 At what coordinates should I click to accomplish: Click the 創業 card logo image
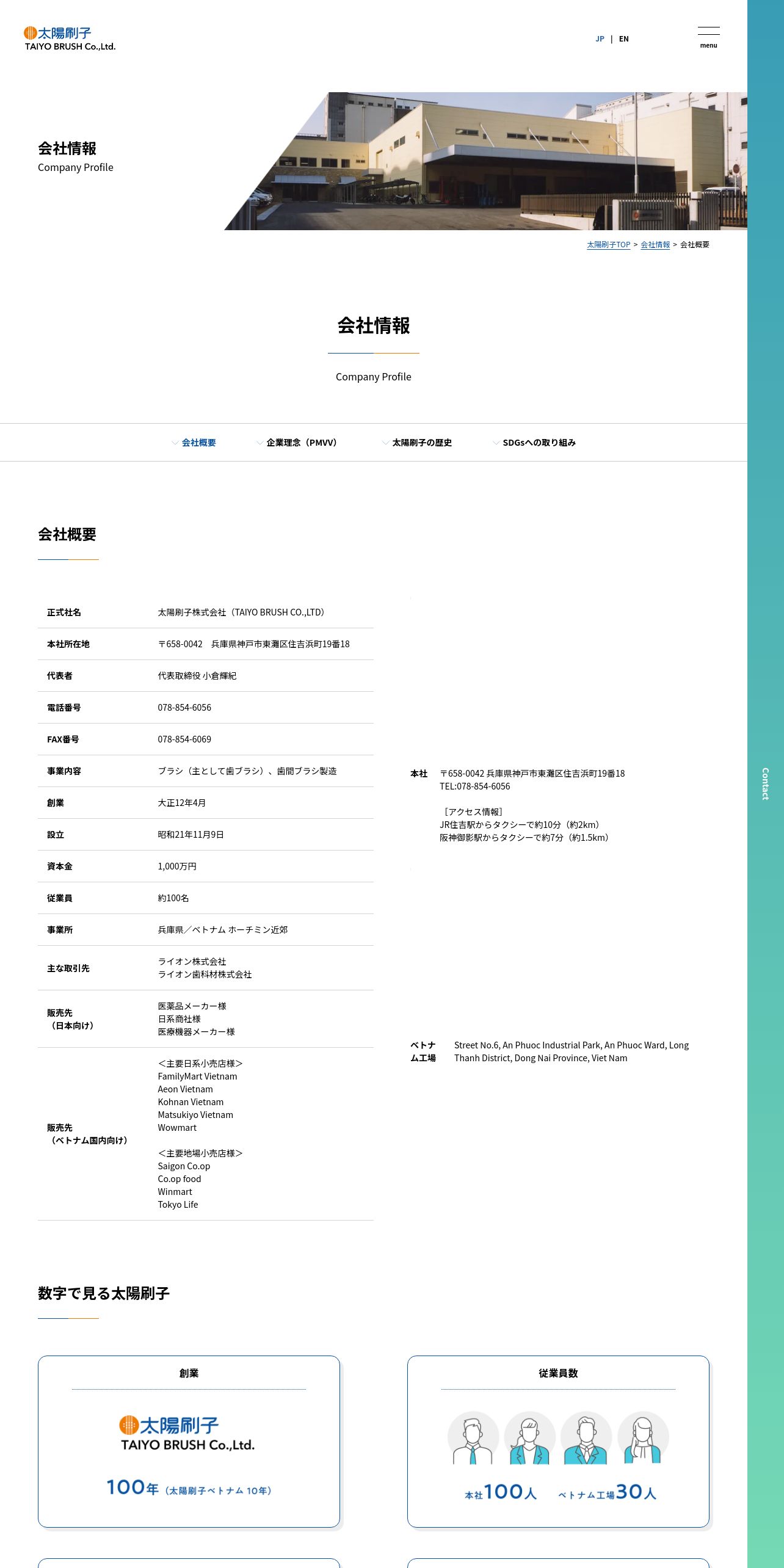pos(188,1433)
